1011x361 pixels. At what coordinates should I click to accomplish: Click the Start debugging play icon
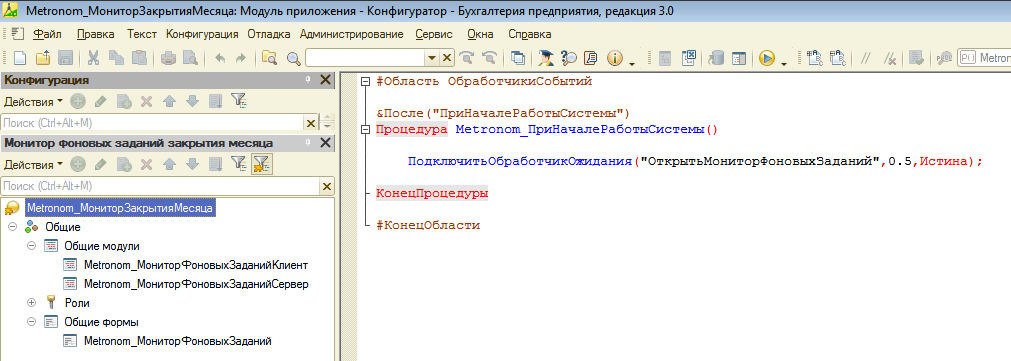tap(766, 58)
